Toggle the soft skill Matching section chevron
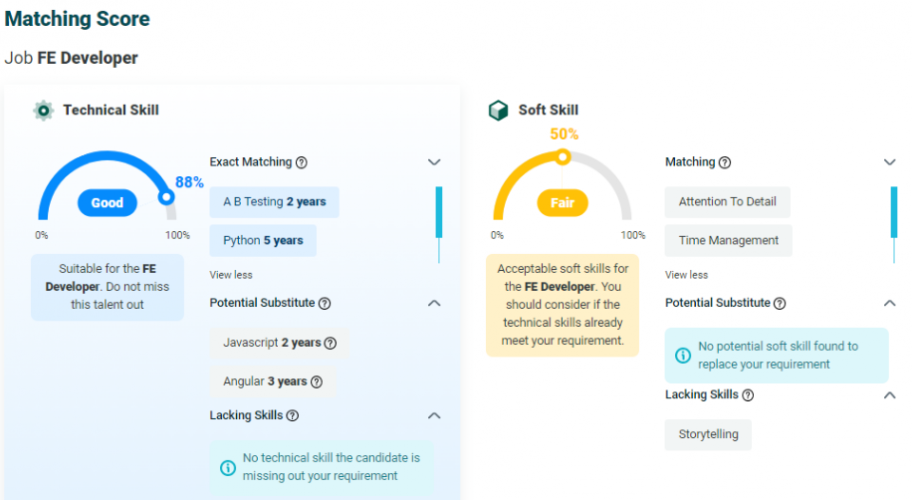 pos(890,162)
